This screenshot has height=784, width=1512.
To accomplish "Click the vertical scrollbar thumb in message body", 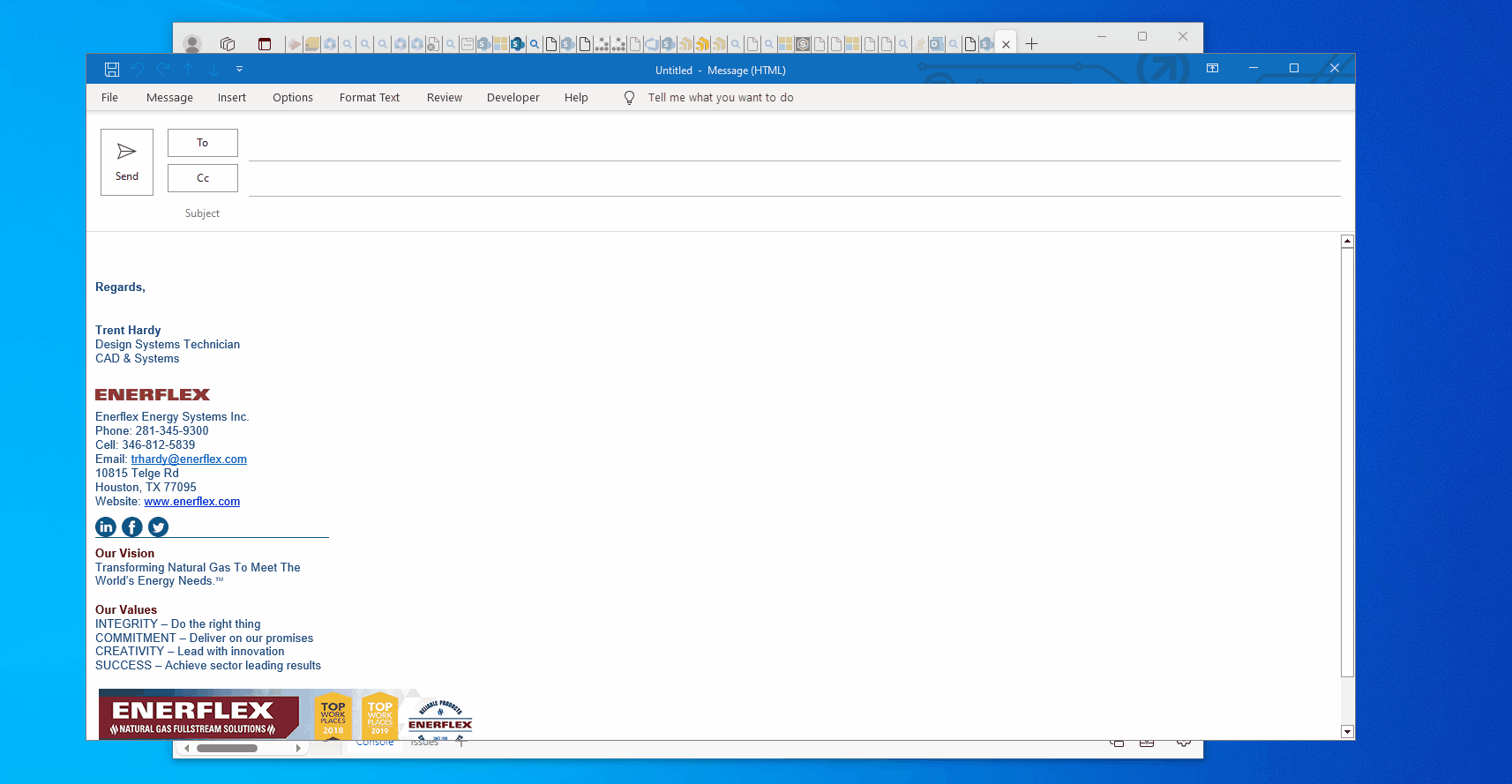I will [x=1347, y=463].
